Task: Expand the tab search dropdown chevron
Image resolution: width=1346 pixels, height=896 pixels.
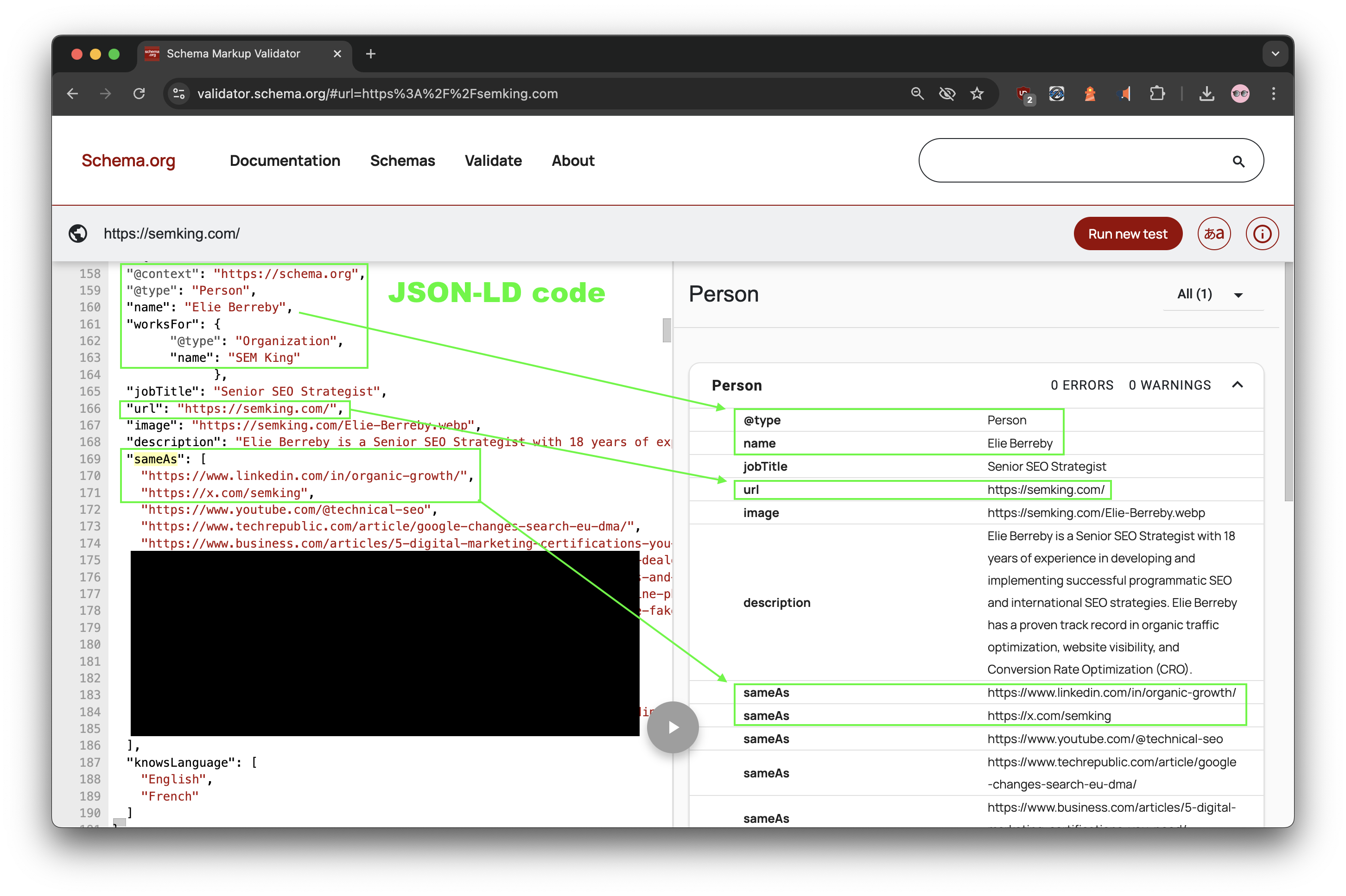Action: 1275,54
